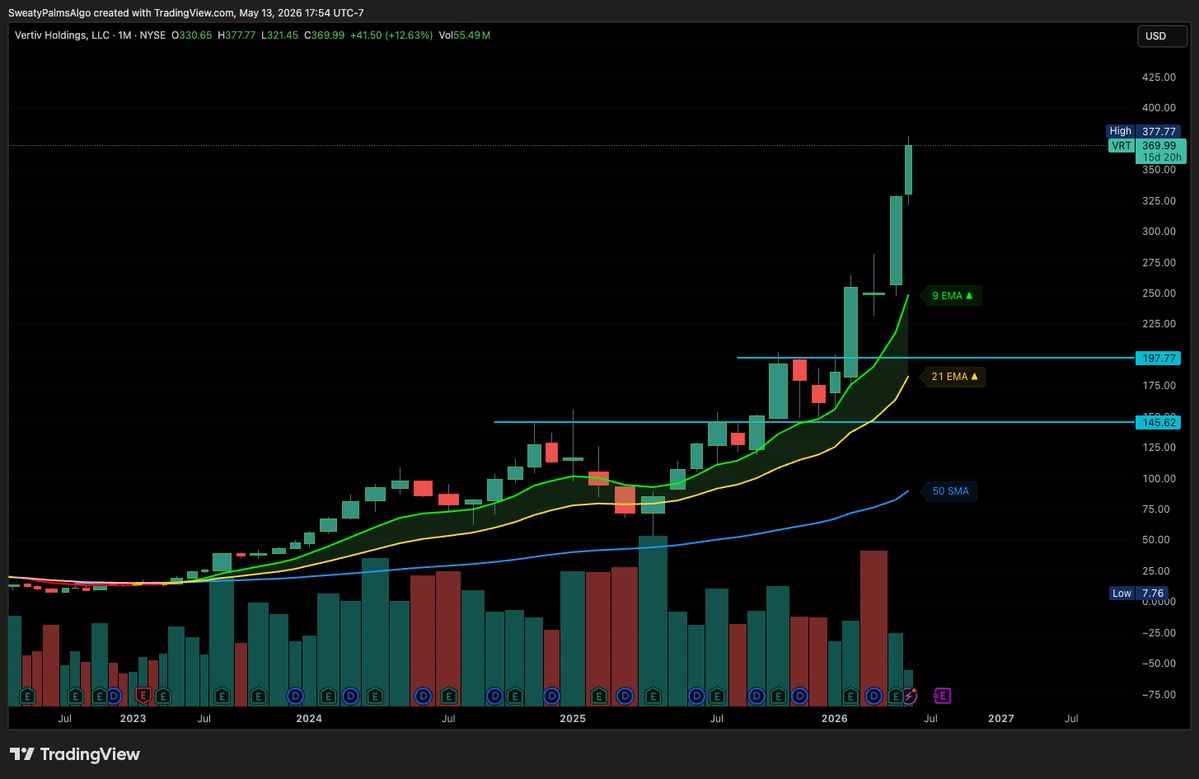Click the high value H377.77 in header
This screenshot has height=779, width=1199.
(x=236, y=35)
